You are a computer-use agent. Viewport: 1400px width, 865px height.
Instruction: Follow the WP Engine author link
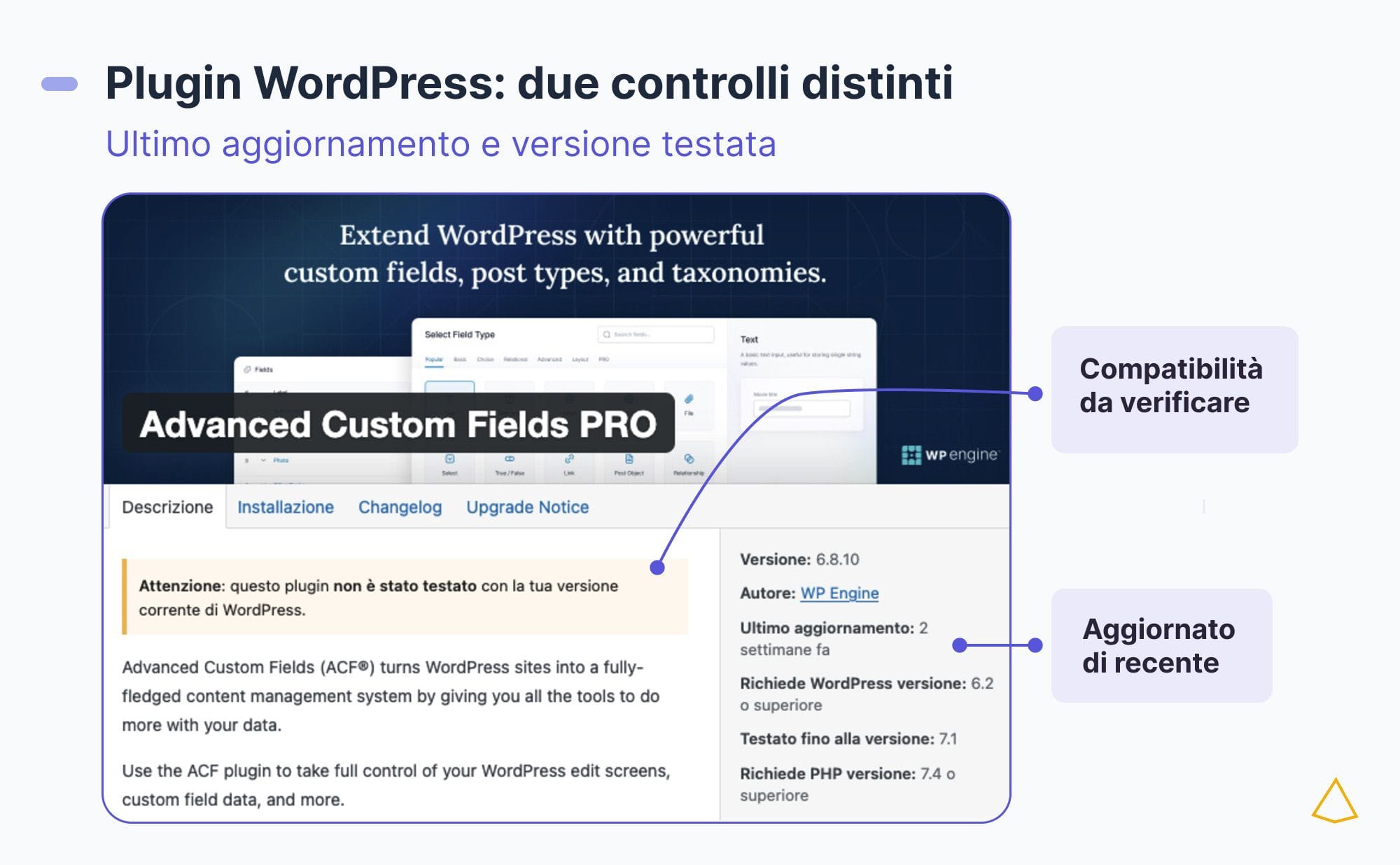pyautogui.click(x=839, y=593)
